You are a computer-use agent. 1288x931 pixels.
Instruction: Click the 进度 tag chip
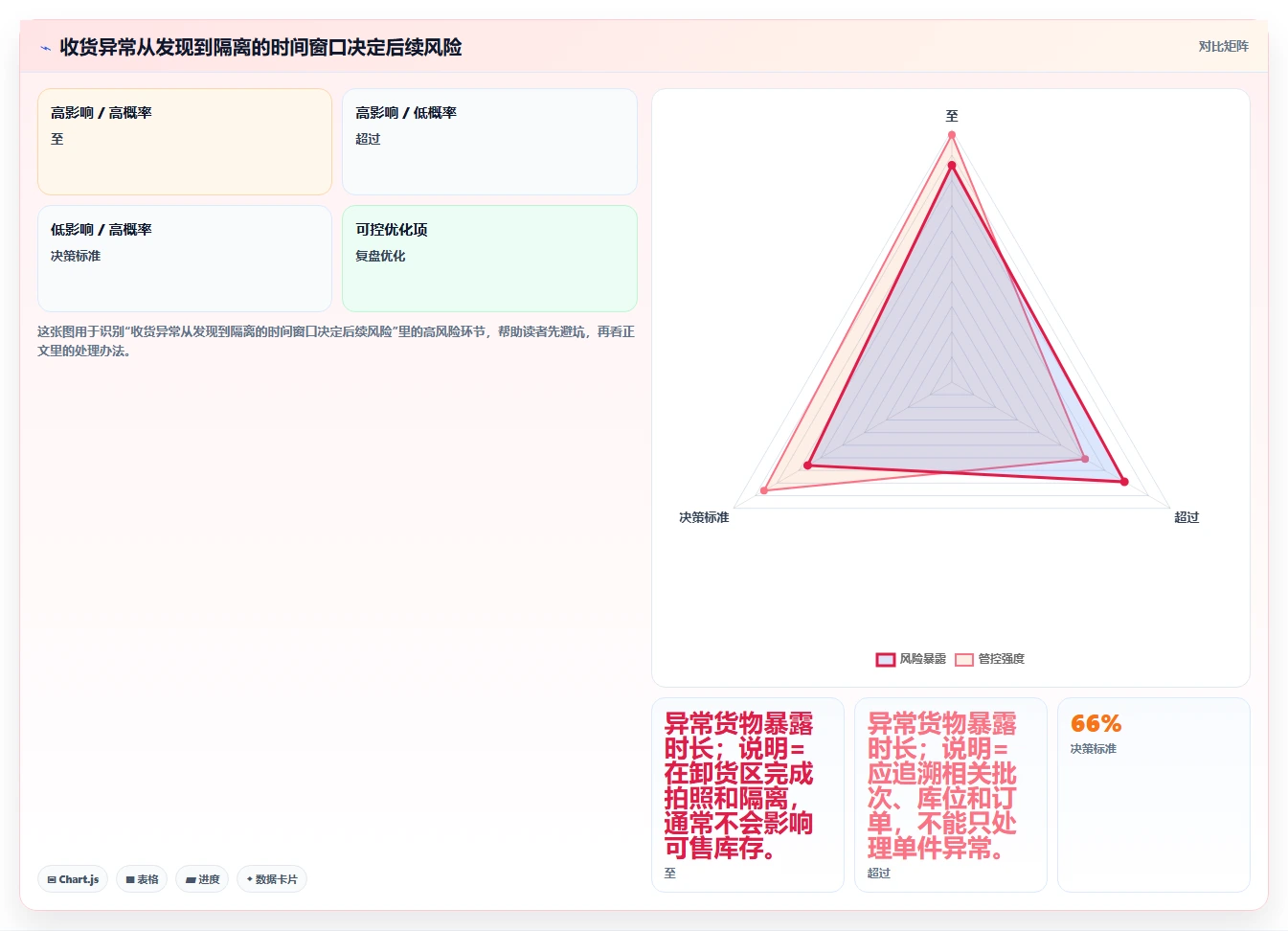202,879
